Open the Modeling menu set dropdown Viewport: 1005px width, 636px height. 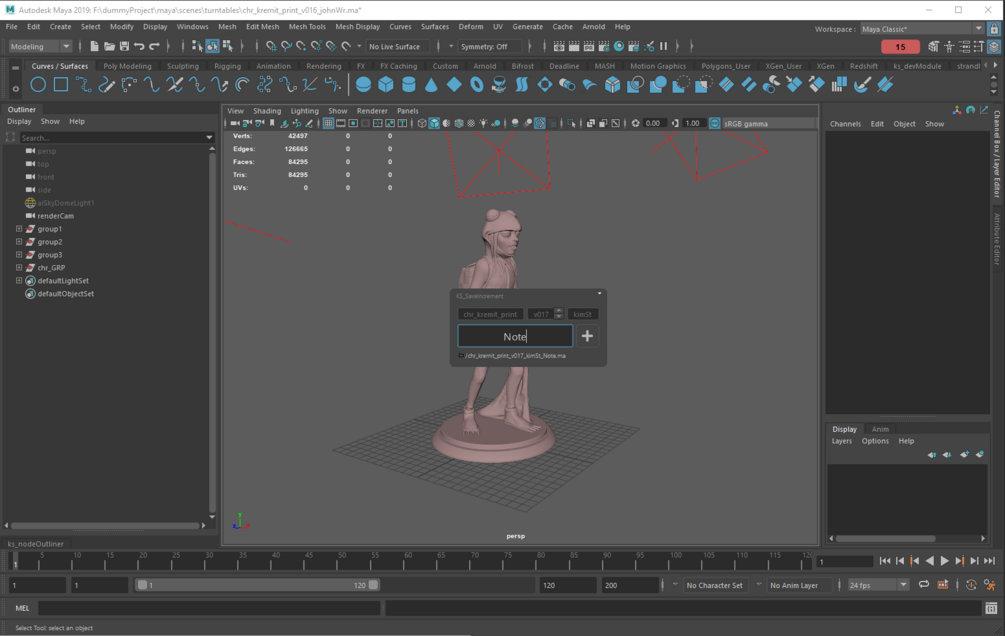click(x=40, y=46)
